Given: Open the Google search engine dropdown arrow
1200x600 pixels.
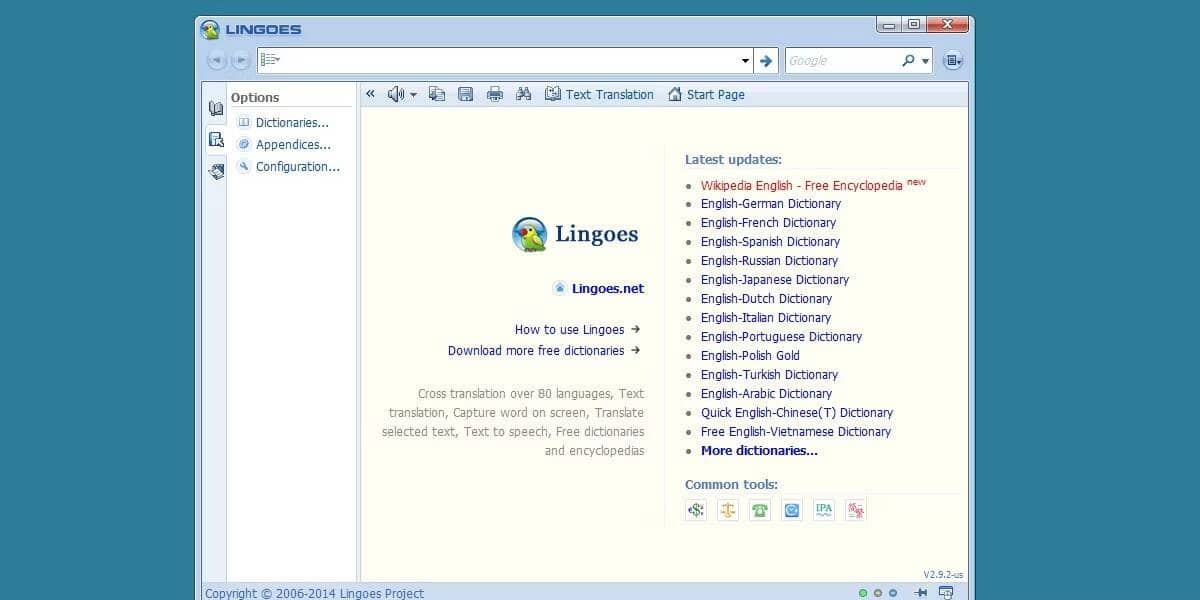Looking at the screenshot, I should (x=926, y=62).
